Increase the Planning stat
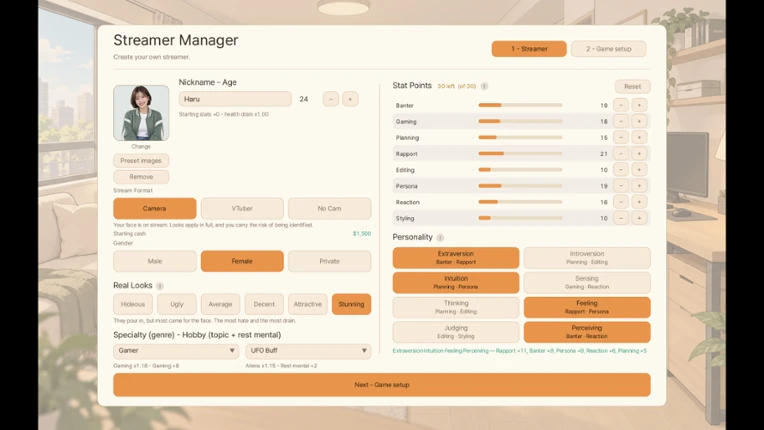 [x=639, y=137]
